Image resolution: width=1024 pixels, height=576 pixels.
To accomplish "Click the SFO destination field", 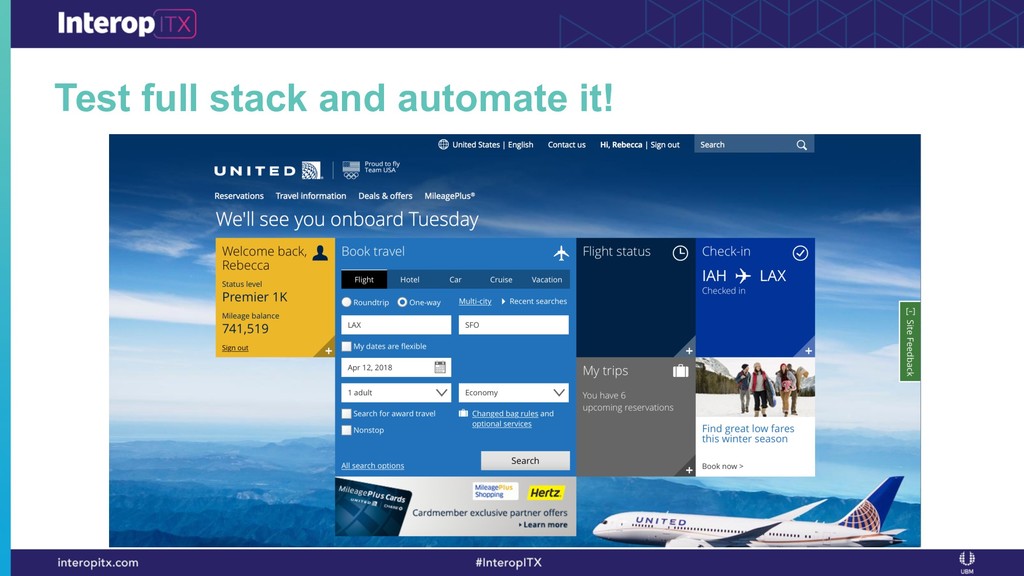I will pyautogui.click(x=513, y=325).
